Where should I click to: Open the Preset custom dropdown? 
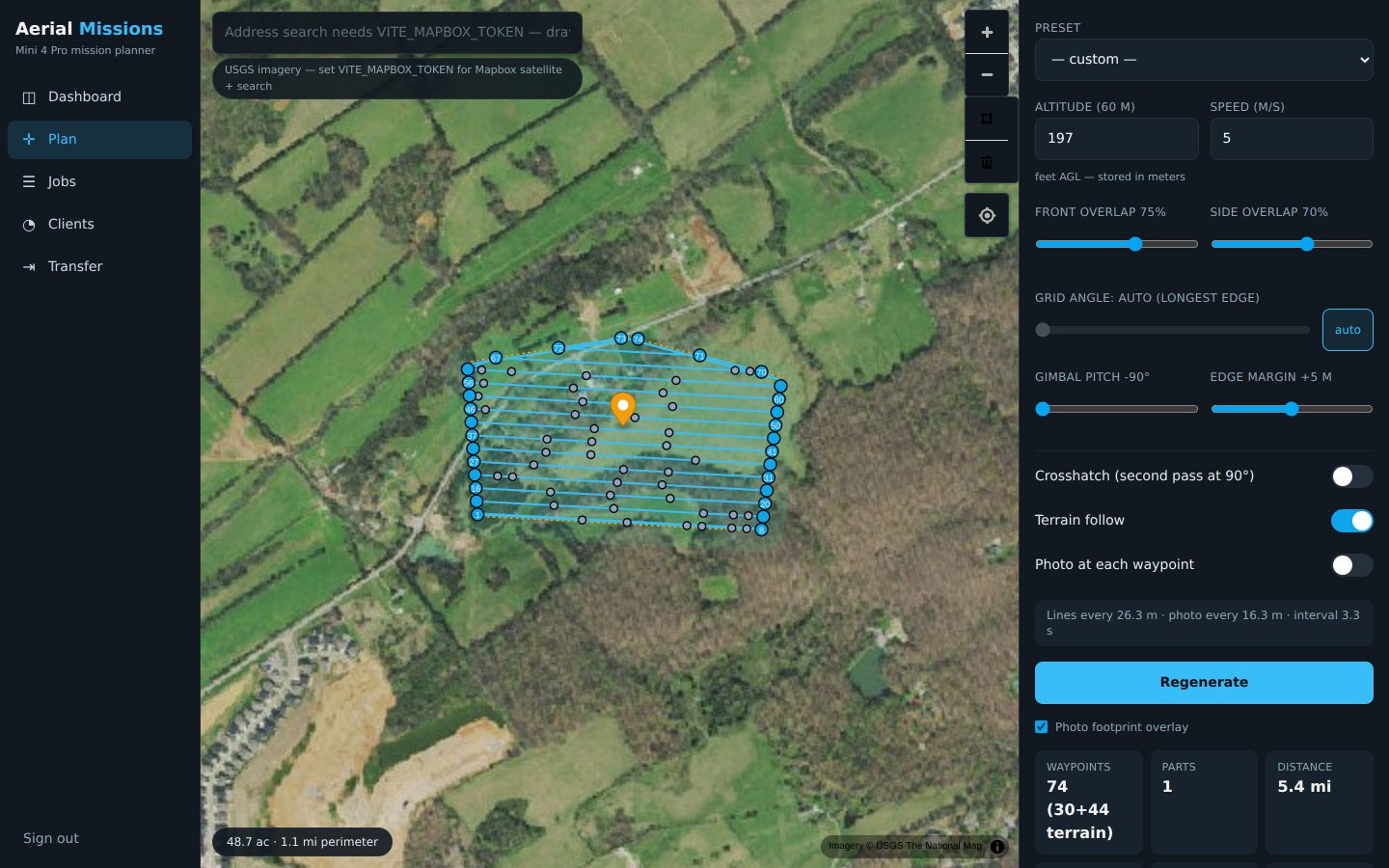1204,60
